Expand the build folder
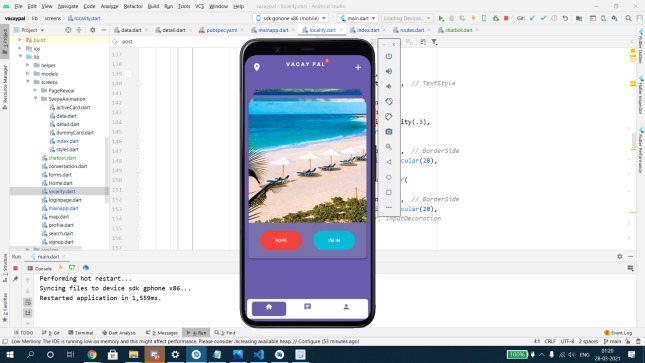This screenshot has height=363, width=645. tap(20, 40)
